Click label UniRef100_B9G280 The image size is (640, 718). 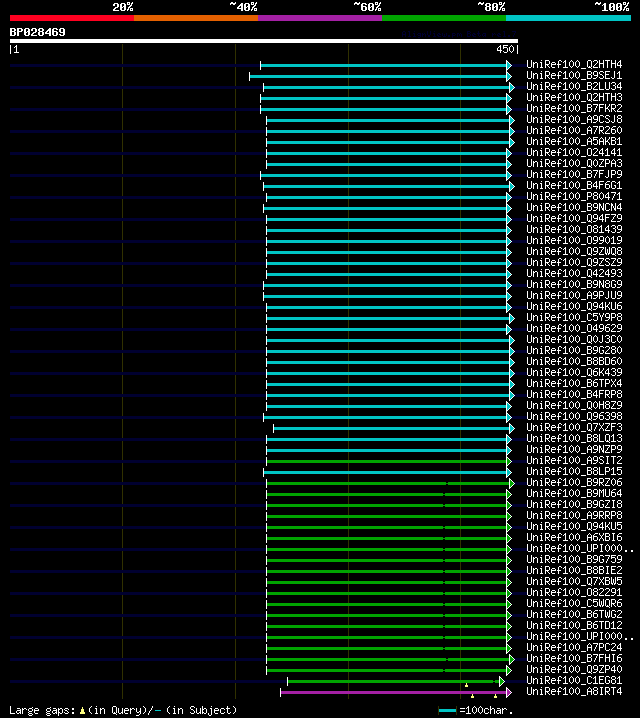574,350
